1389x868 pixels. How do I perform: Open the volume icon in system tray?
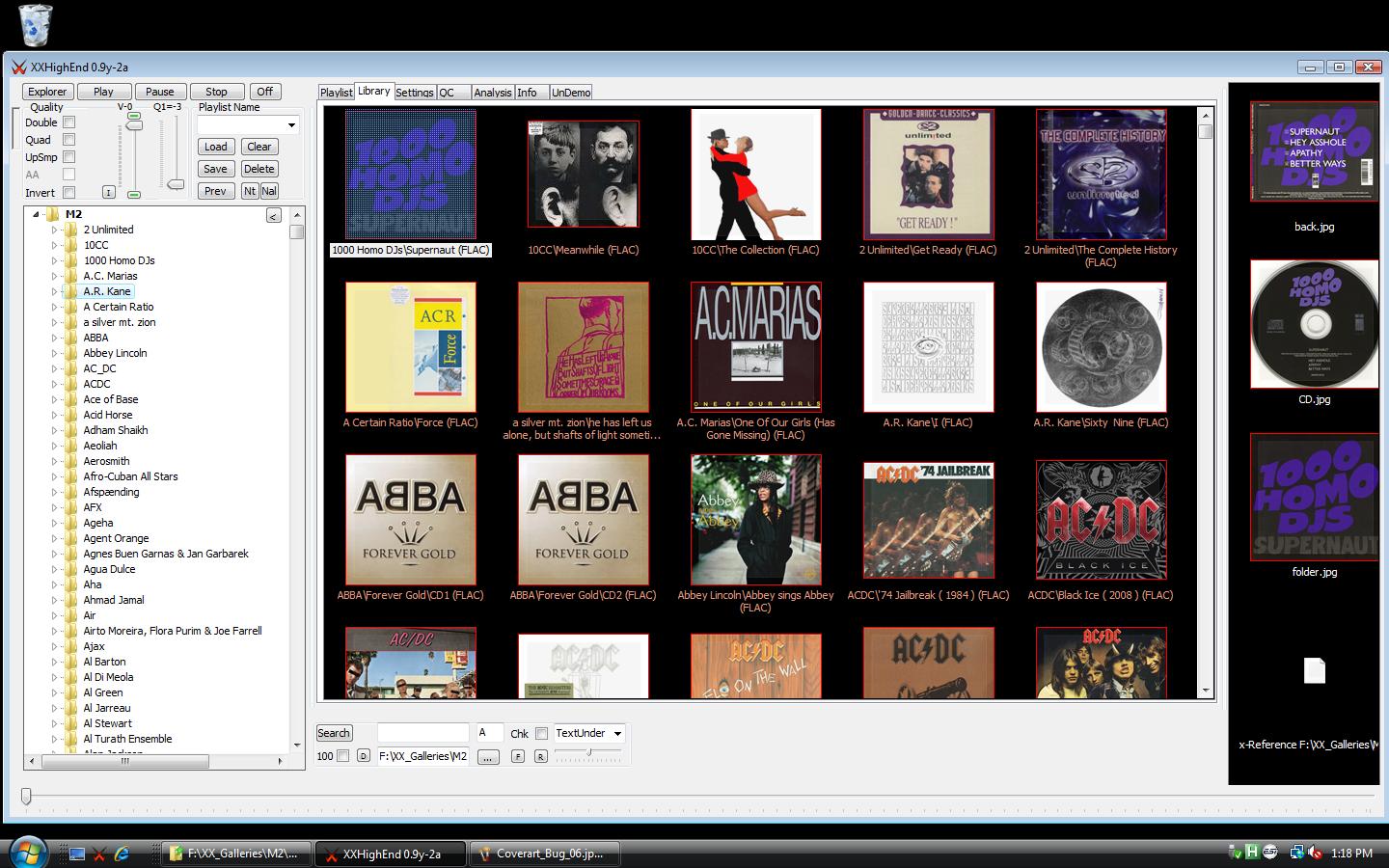(1314, 853)
